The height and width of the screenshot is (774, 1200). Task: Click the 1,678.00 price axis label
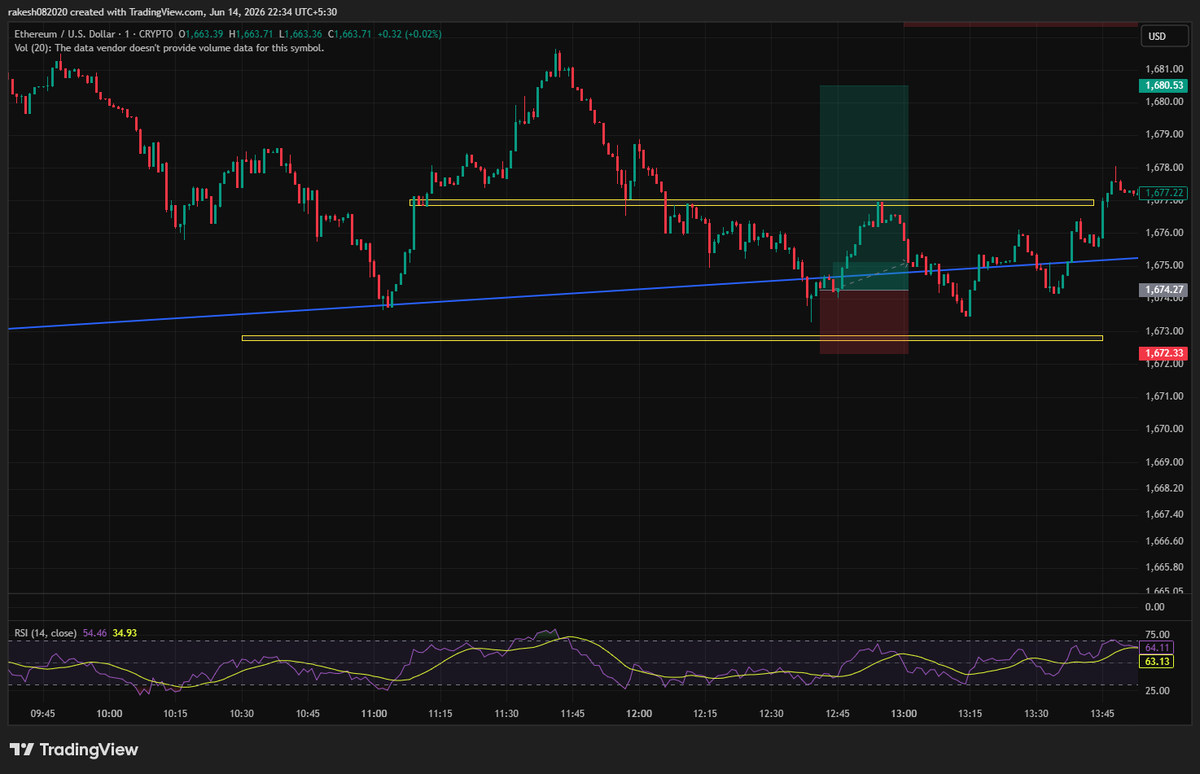tap(1164, 167)
